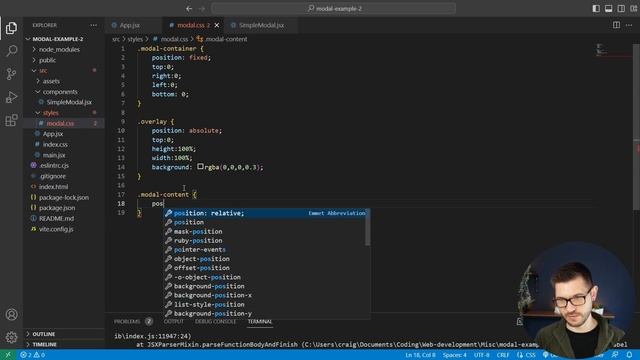The width and height of the screenshot is (640, 360).
Task: Choose 'position: relative;' Emmet suggestion
Action: pyautogui.click(x=264, y=213)
